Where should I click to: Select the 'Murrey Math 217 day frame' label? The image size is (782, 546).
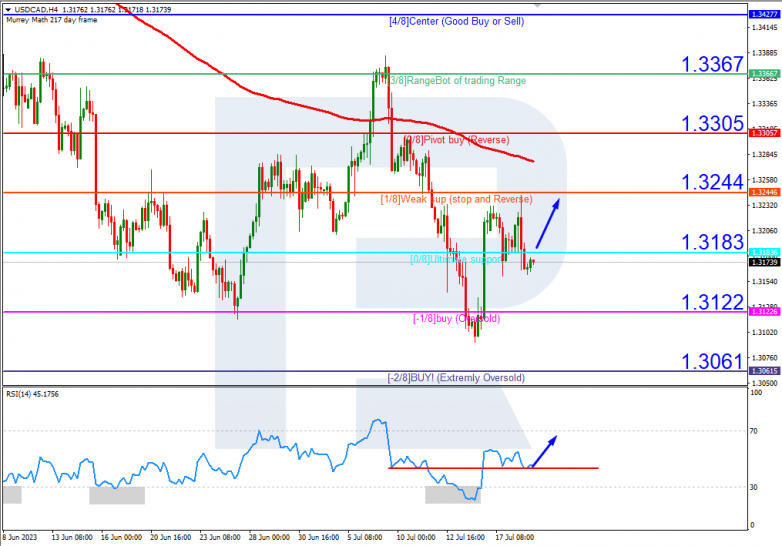tap(51, 20)
